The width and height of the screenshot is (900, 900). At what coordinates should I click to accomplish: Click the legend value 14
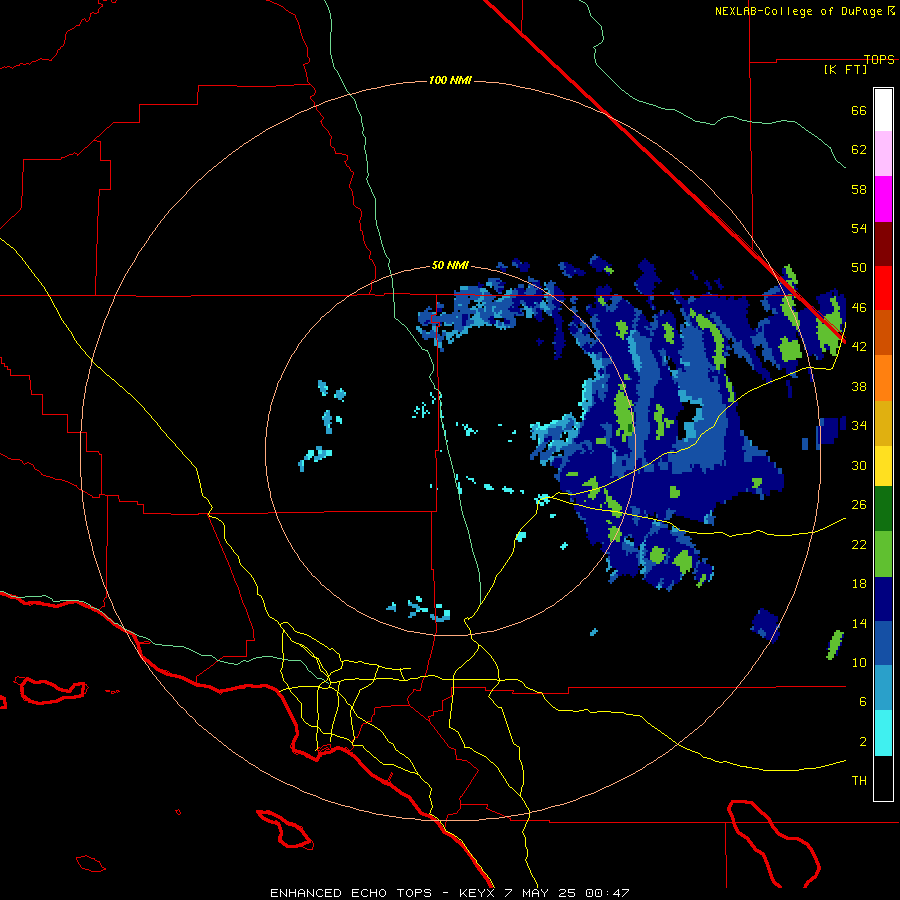coord(859,623)
